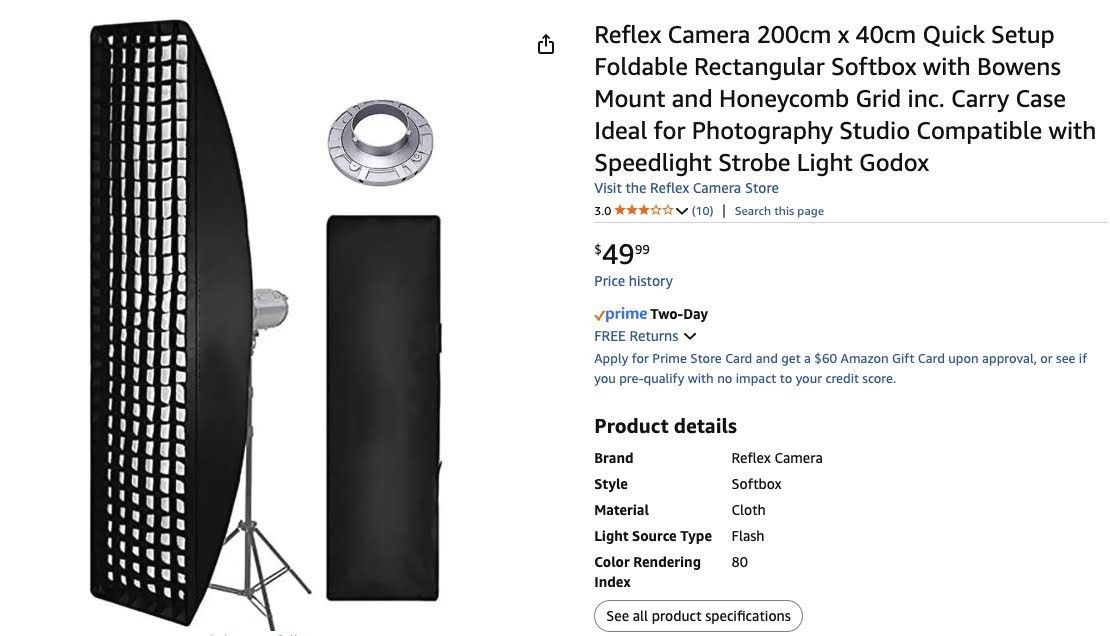The height and width of the screenshot is (636, 1110).
Task: Open the (10) customer reviews link
Action: pyautogui.click(x=703, y=211)
